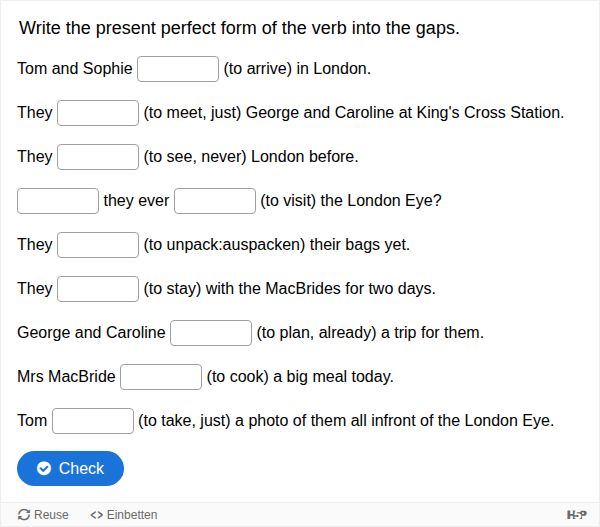The height and width of the screenshot is (527, 600).
Task: Click the '(to cook)' answer box
Action: point(161,377)
